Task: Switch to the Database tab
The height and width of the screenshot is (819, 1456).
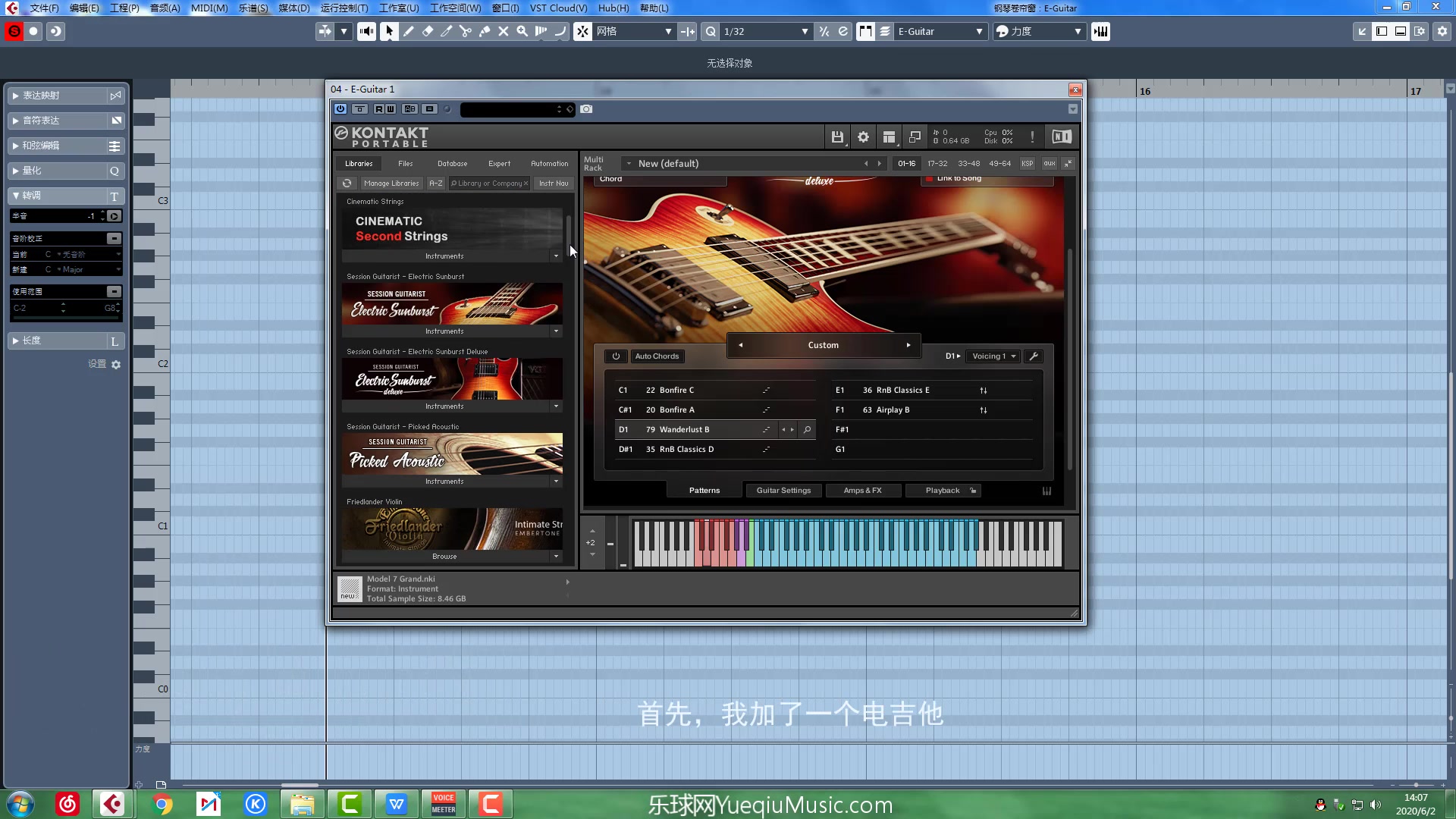Action: (x=452, y=164)
